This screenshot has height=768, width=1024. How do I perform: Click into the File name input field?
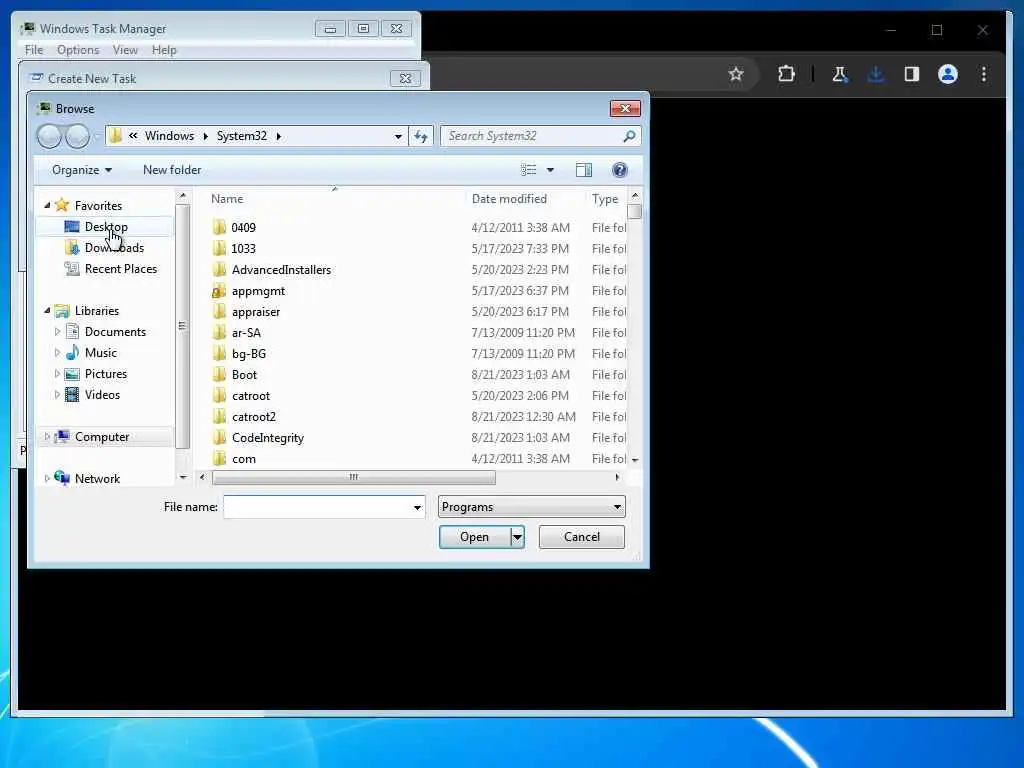(x=317, y=507)
